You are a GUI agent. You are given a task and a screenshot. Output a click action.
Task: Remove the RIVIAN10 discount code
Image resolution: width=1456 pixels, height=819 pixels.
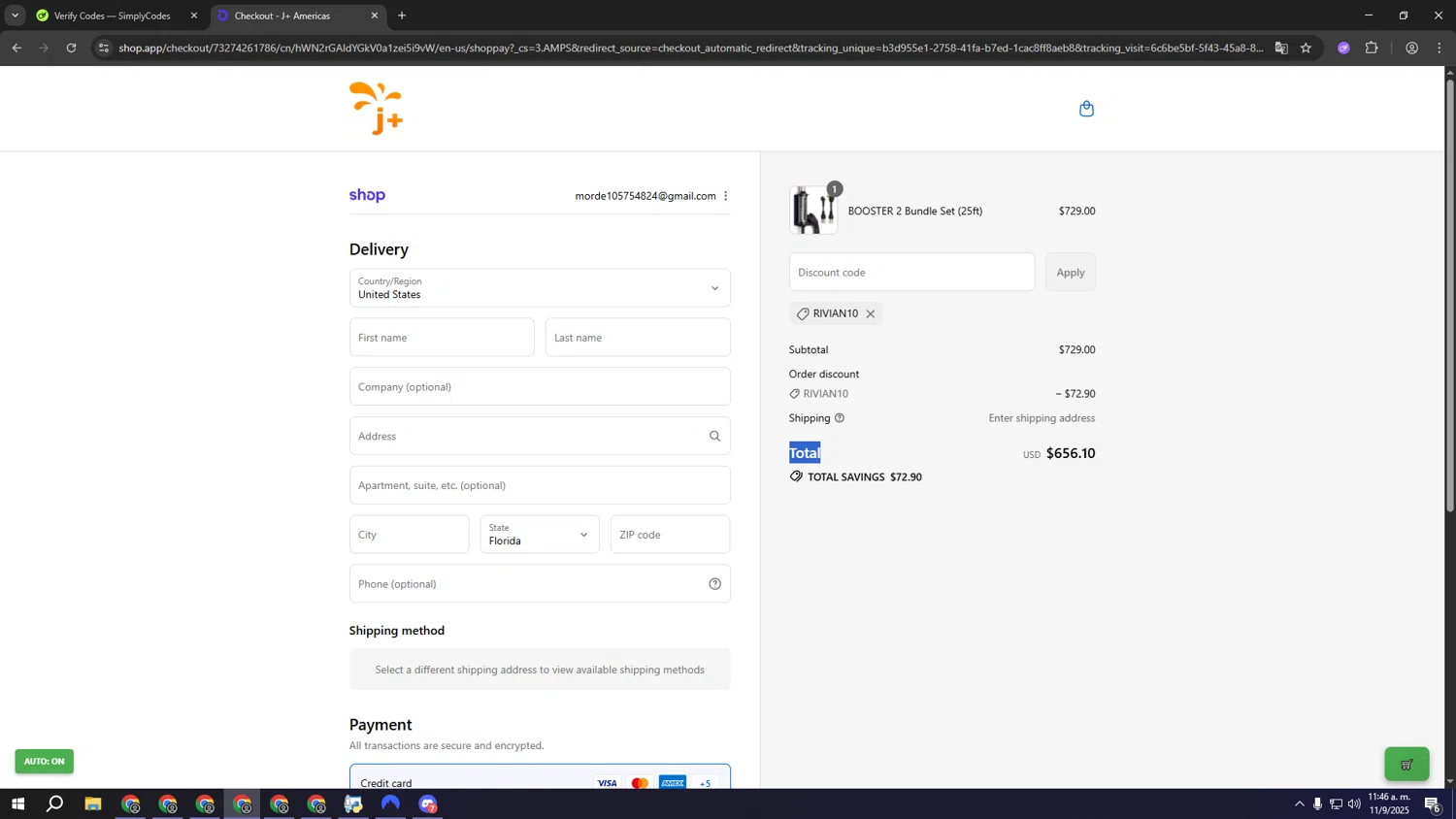pyautogui.click(x=870, y=314)
